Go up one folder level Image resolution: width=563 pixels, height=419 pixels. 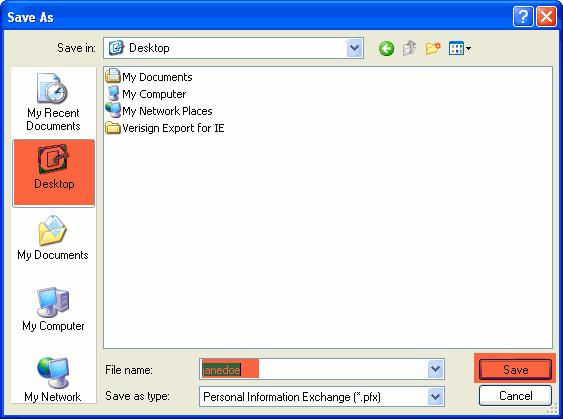(409, 48)
